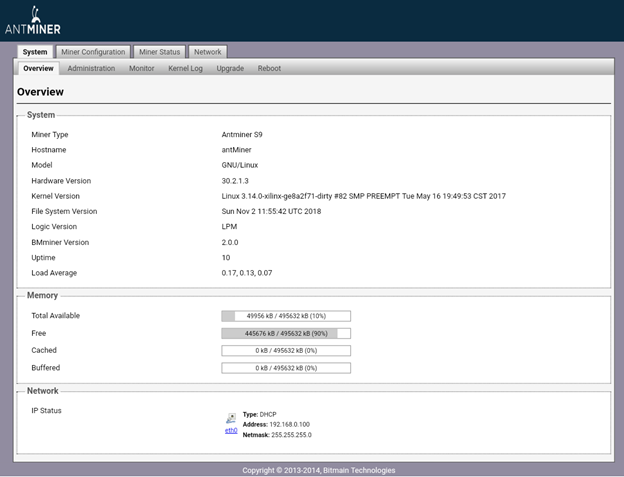Click the Hostname label

point(49,150)
